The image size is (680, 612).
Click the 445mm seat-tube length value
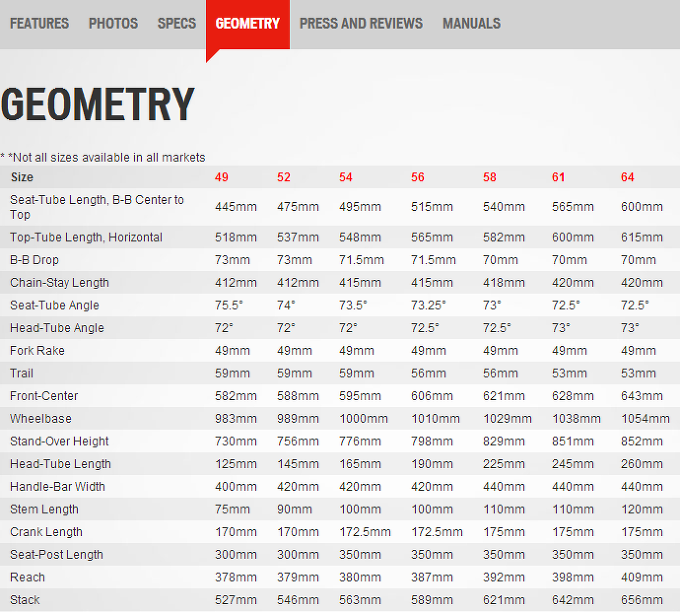pos(235,207)
